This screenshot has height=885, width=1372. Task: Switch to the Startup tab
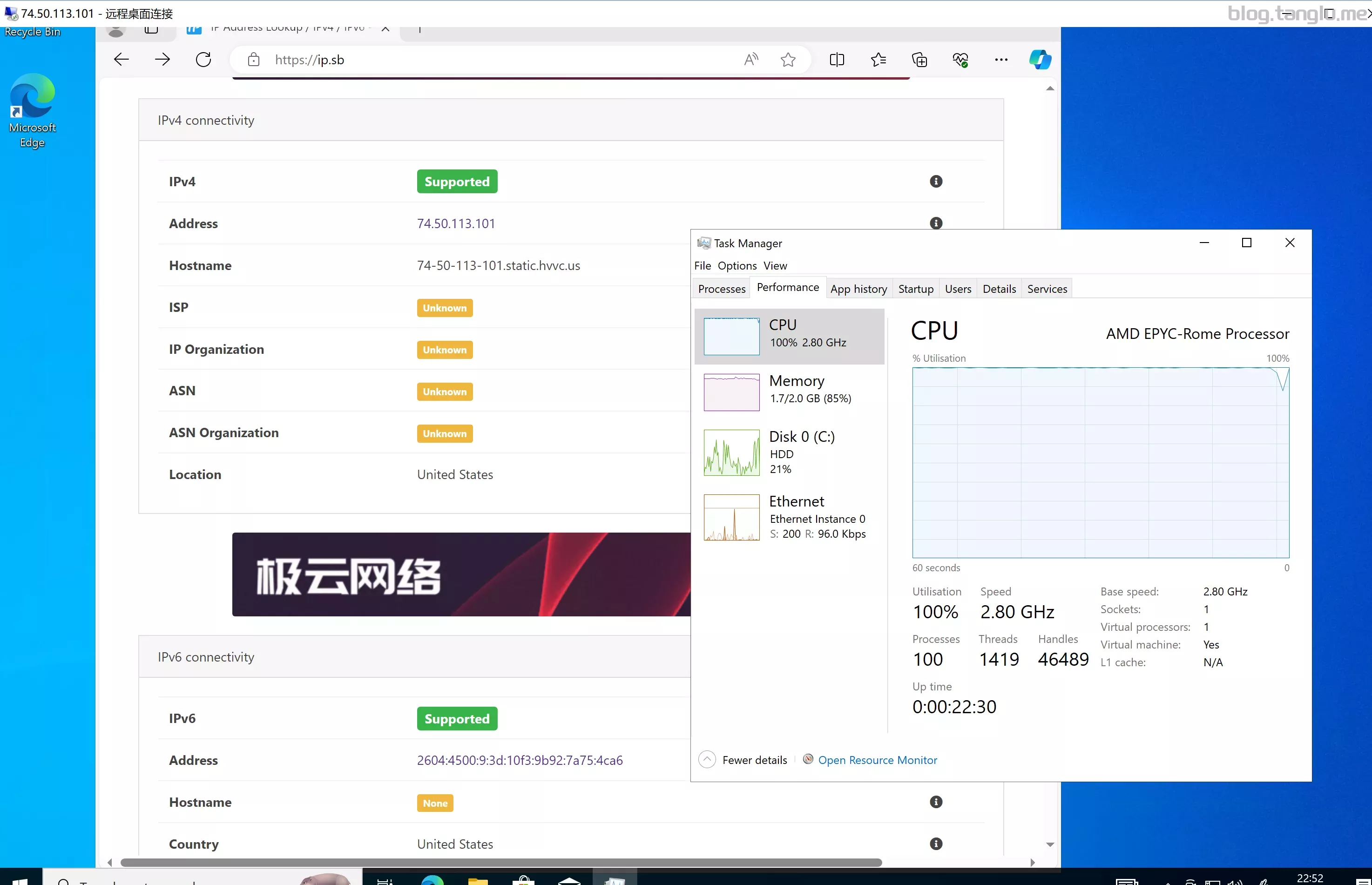[x=915, y=289]
